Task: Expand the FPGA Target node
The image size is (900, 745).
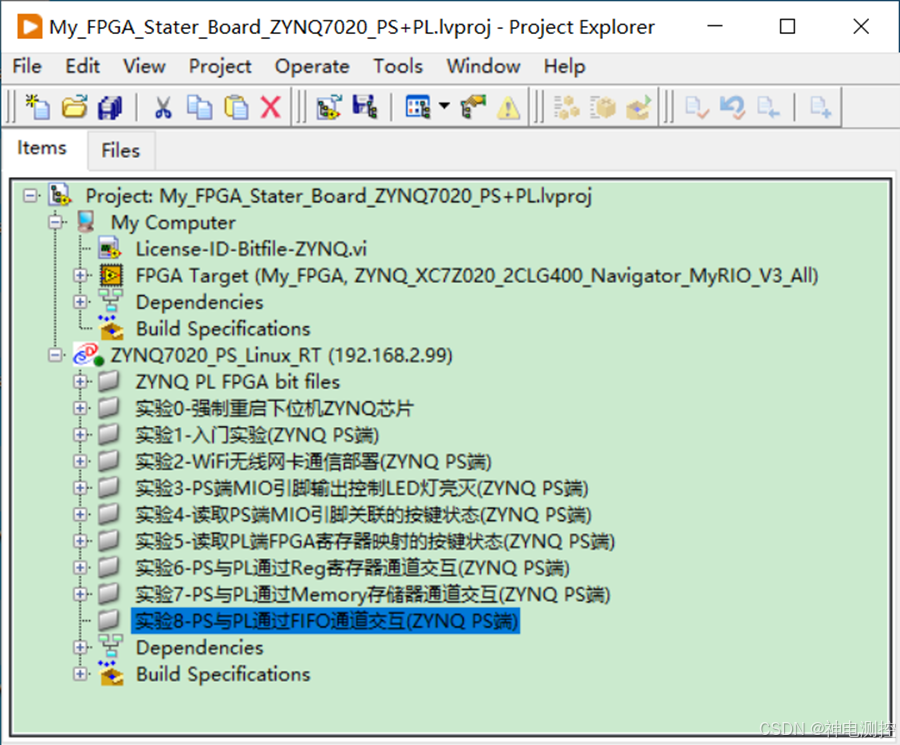Action: [81, 276]
